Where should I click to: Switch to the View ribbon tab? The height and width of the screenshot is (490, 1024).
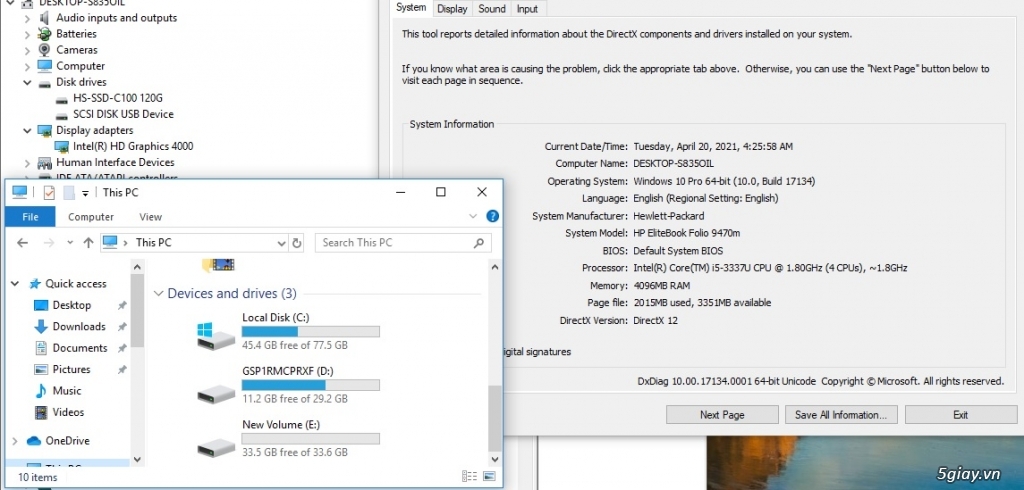pos(150,217)
